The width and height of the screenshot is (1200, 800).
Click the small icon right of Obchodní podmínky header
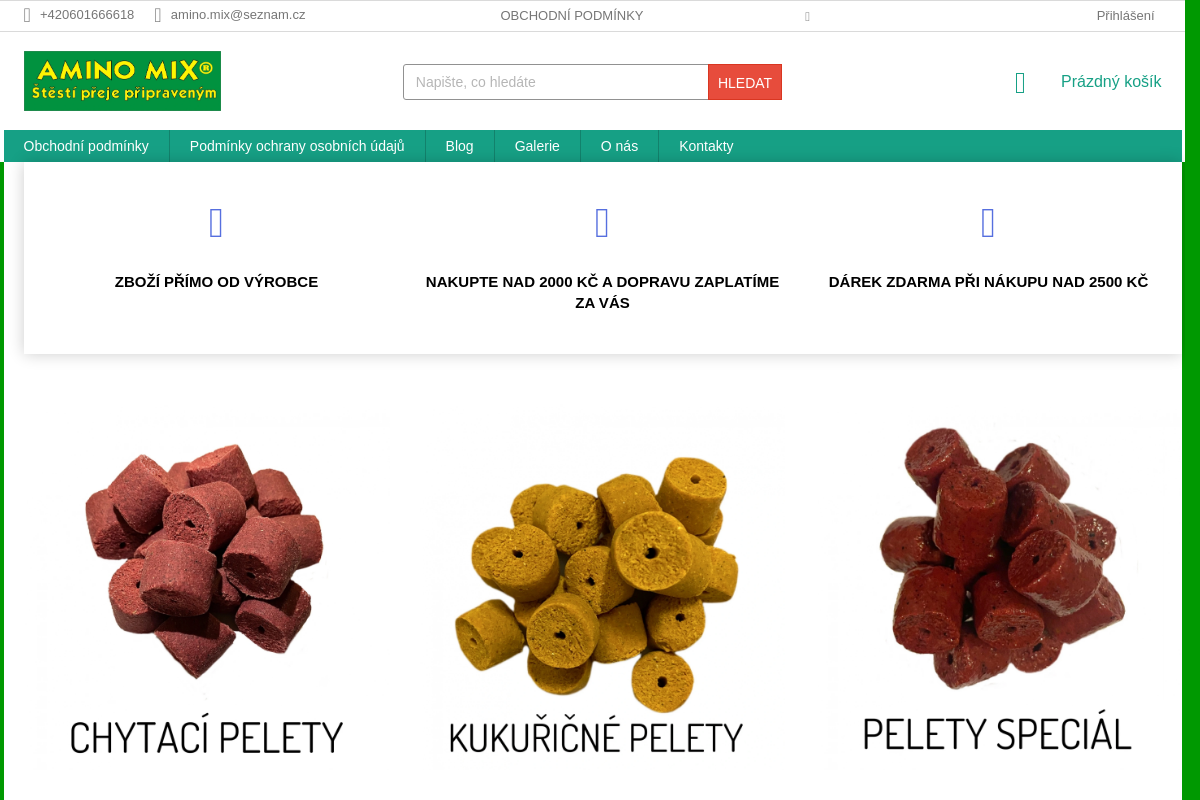(x=807, y=16)
